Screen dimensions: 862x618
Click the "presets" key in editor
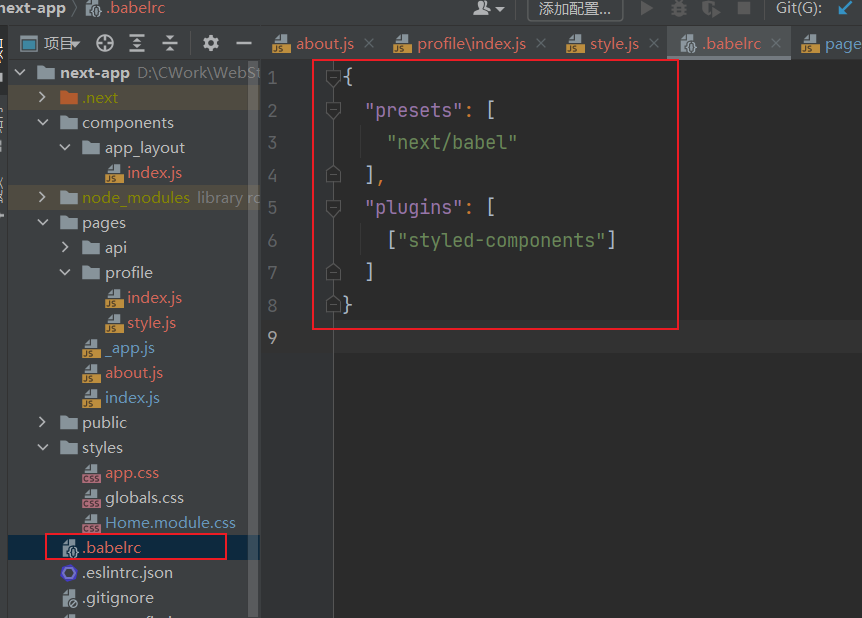click(x=414, y=110)
